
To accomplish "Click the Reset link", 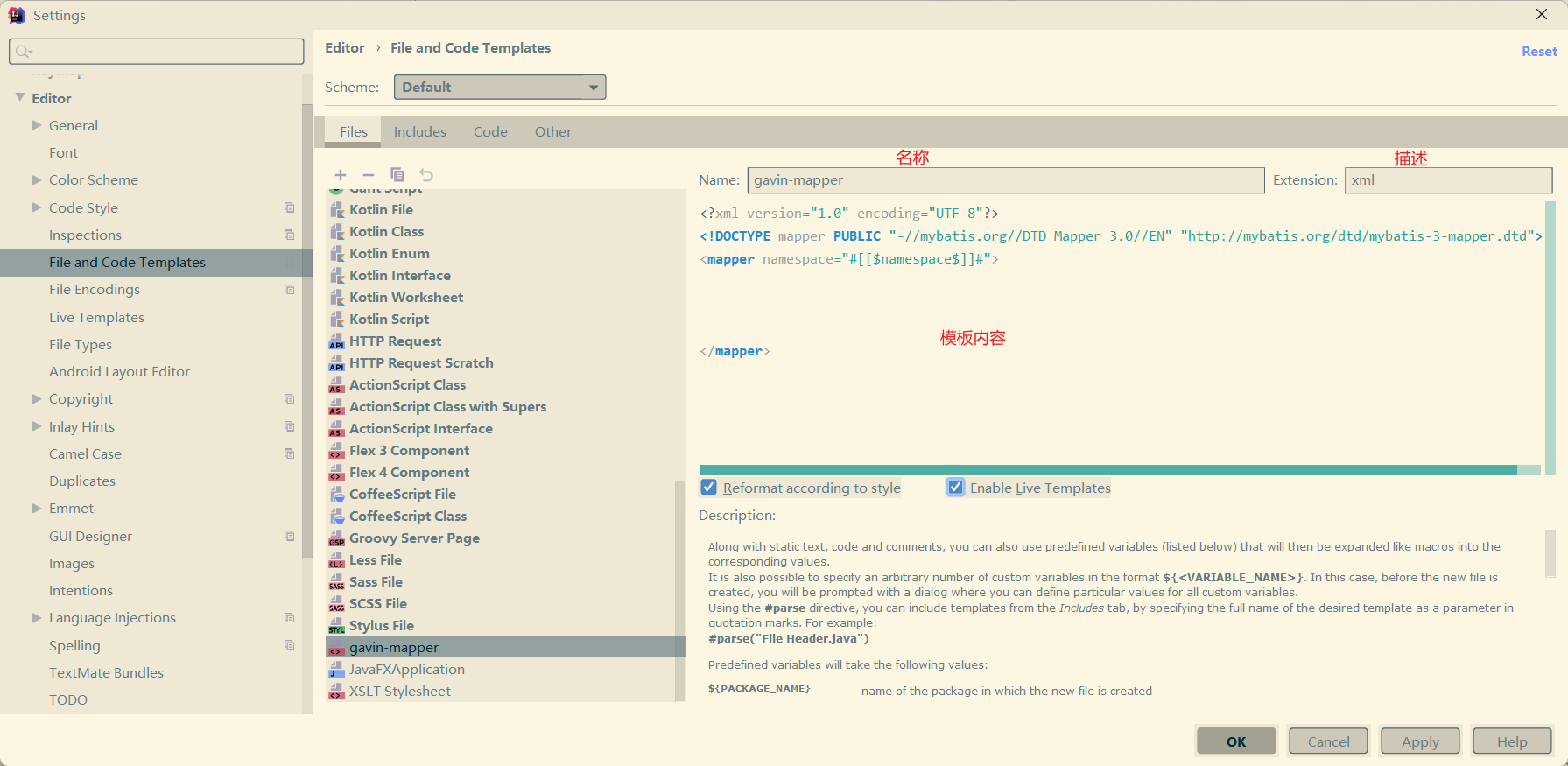I will (1538, 52).
